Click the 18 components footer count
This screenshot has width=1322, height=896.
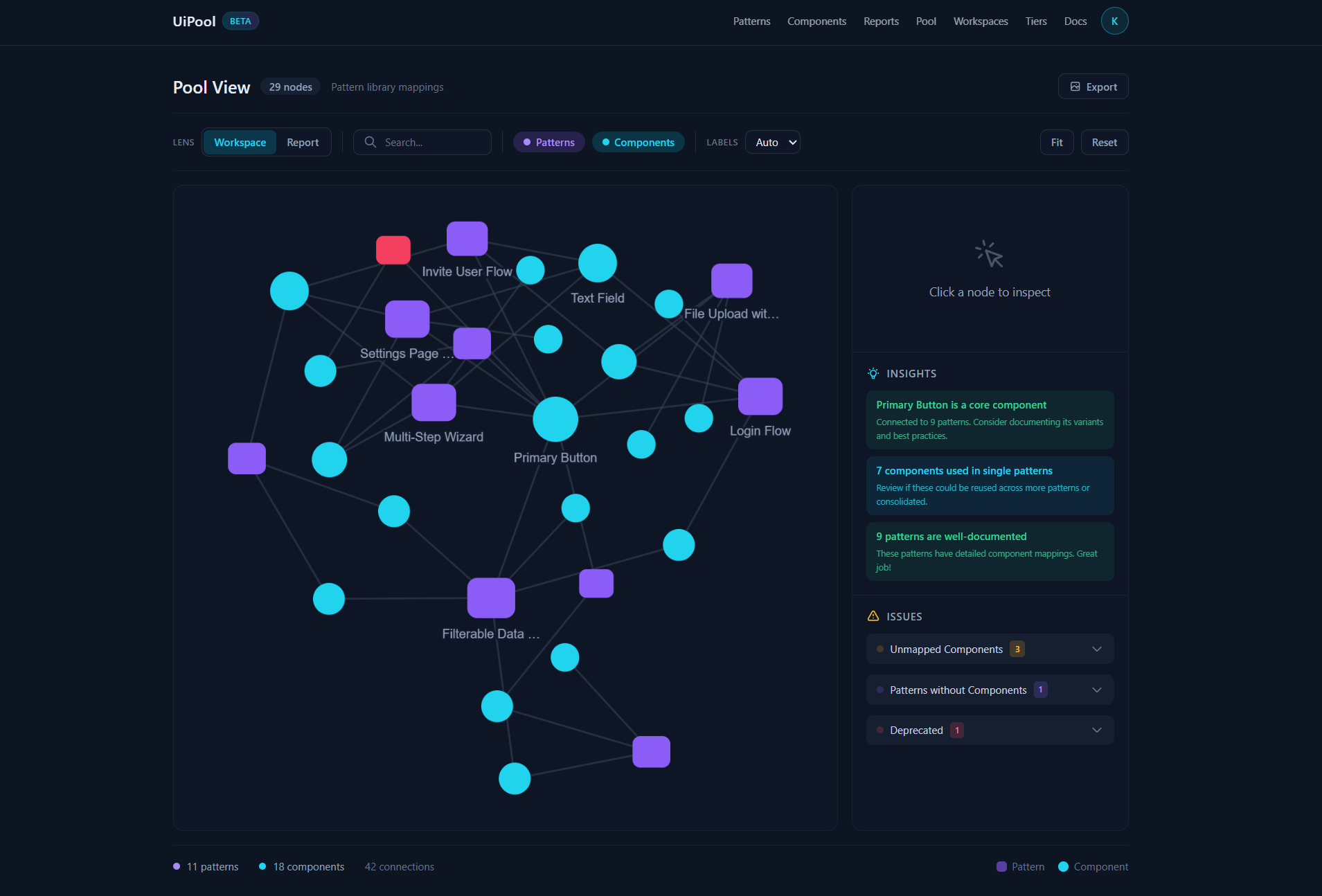click(x=309, y=867)
